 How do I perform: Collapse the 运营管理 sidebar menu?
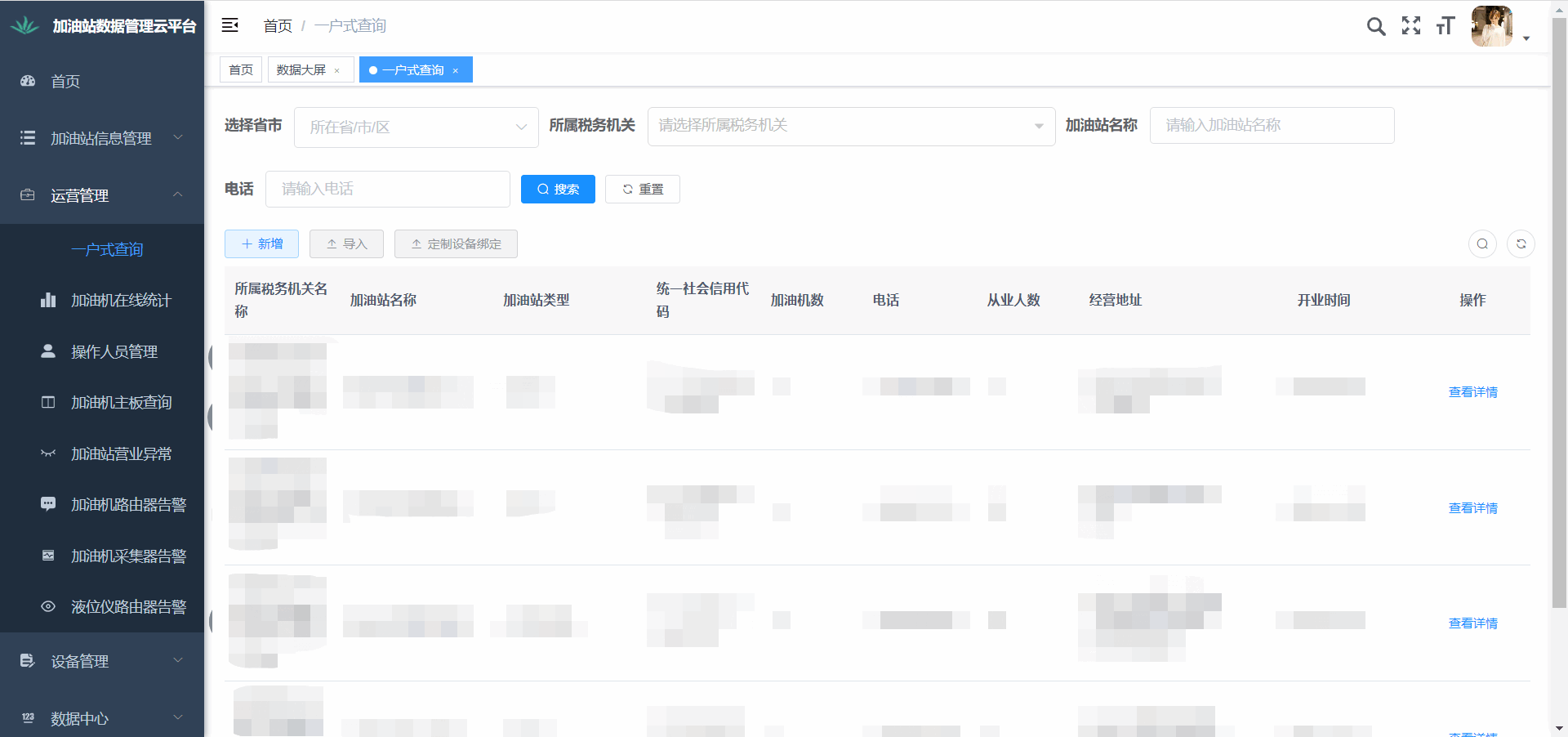[x=102, y=195]
